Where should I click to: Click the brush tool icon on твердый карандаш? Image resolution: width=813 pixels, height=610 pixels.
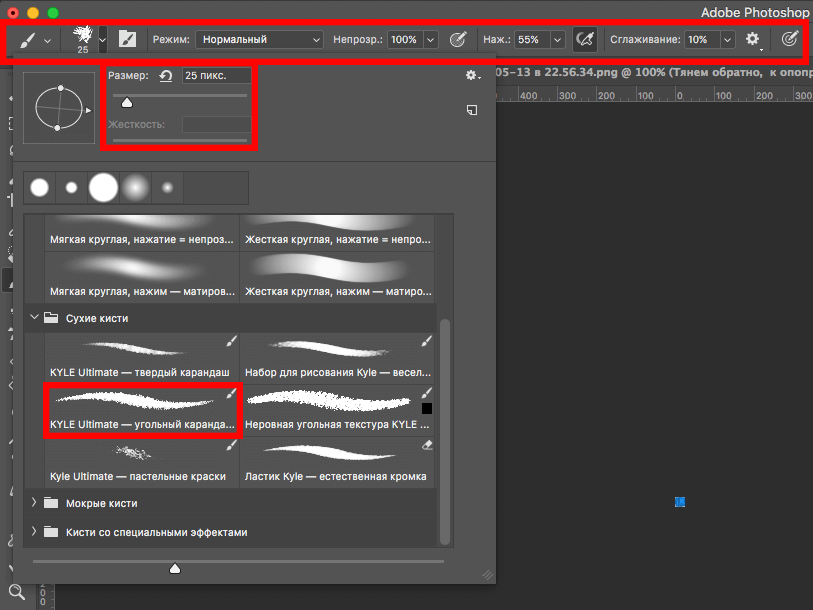pos(232,340)
